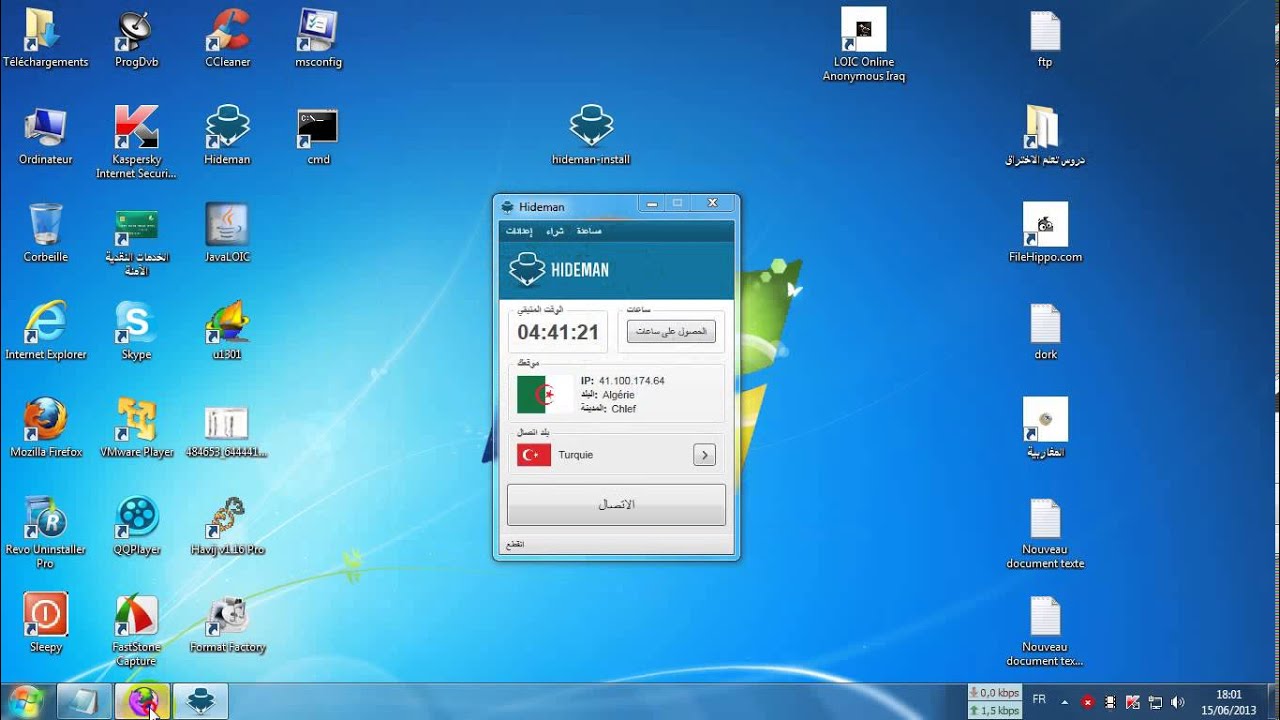Click the FR language indicator
This screenshot has height=720, width=1280.
pos(1039,700)
